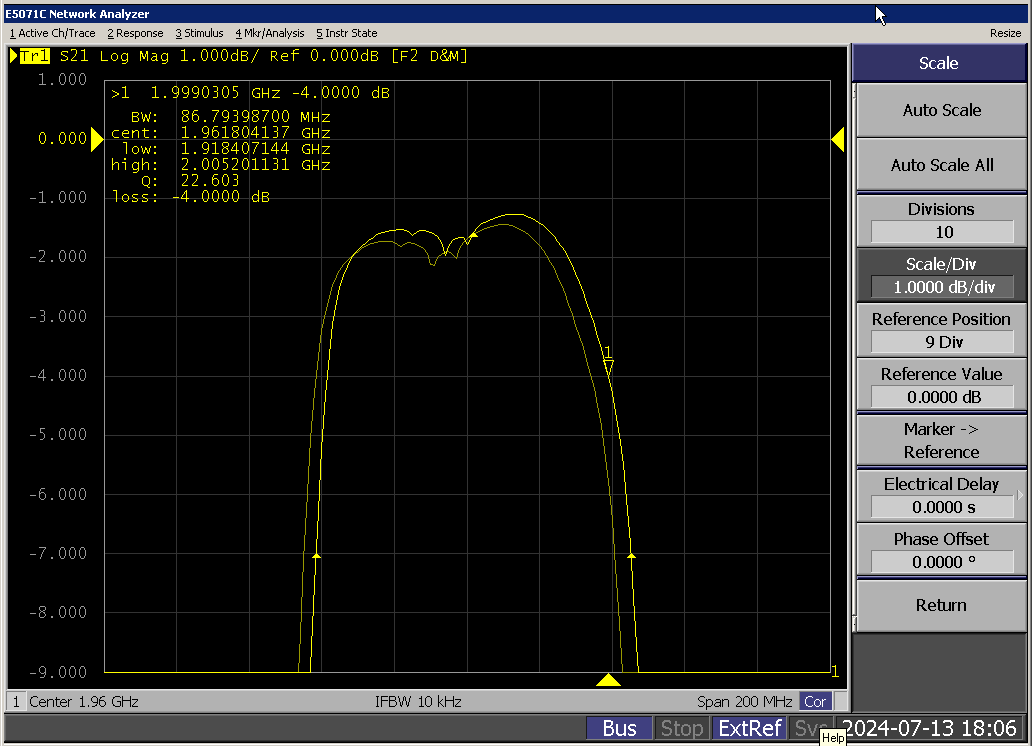The image size is (1032, 746).
Task: Click the Bus trigger status indicator
Action: pos(619,728)
